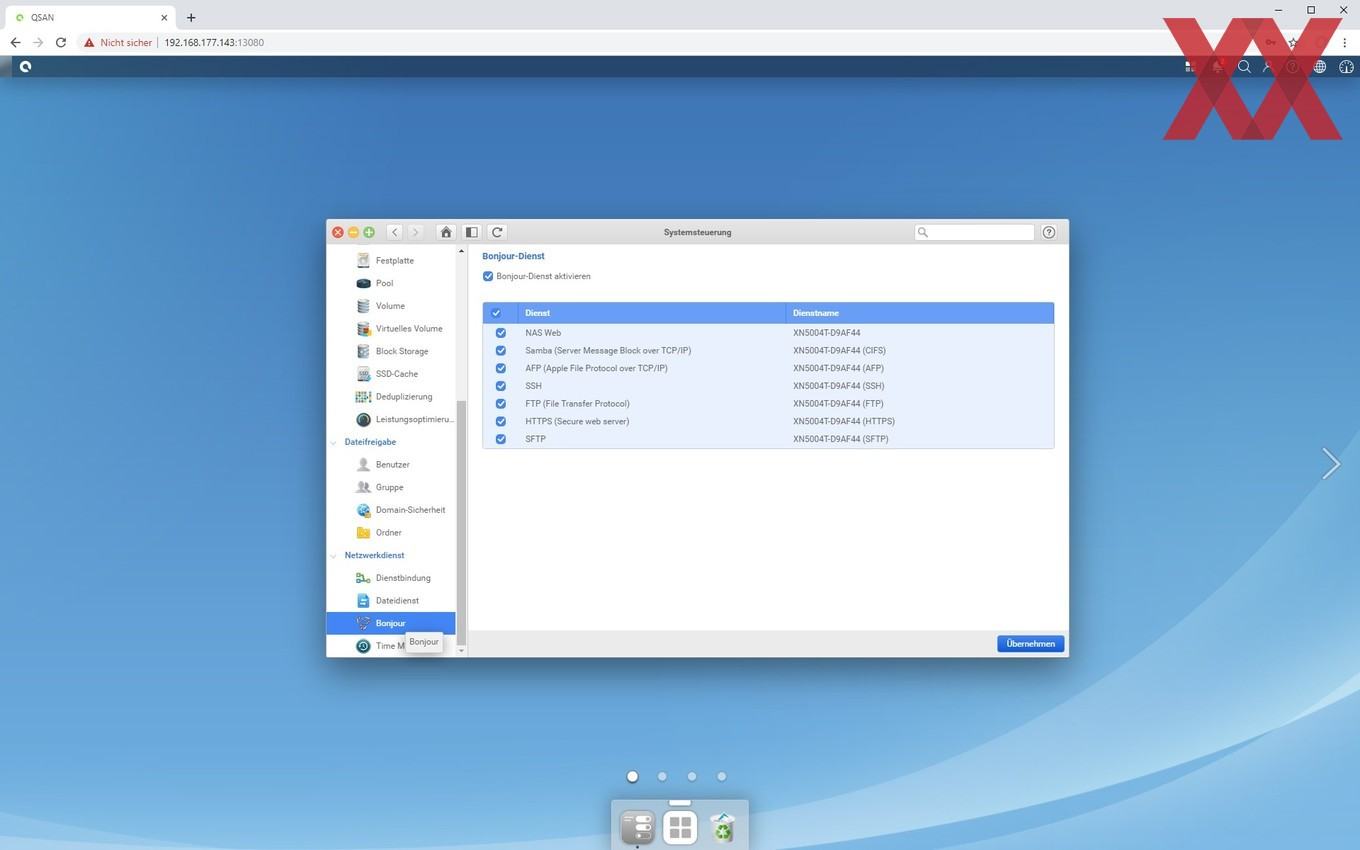Uncheck the NAS Web service
This screenshot has height=850, width=1360.
click(x=501, y=333)
